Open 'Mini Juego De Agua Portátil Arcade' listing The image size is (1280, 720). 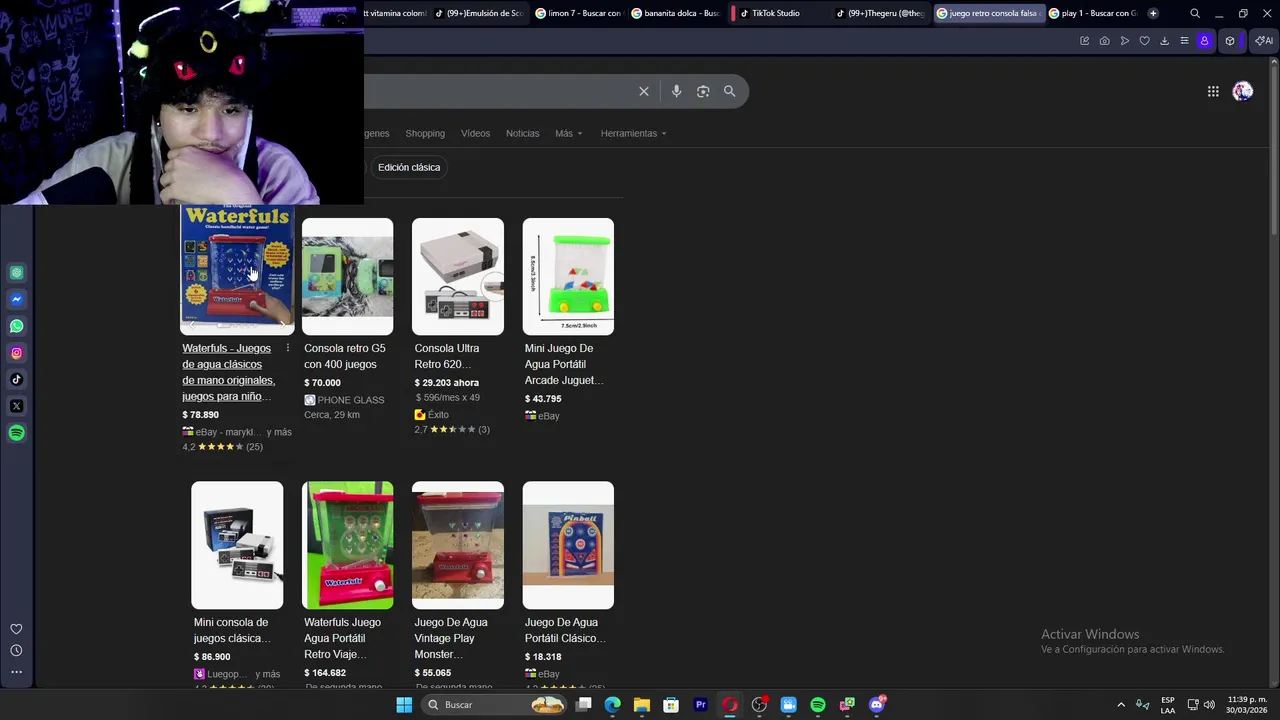(564, 364)
